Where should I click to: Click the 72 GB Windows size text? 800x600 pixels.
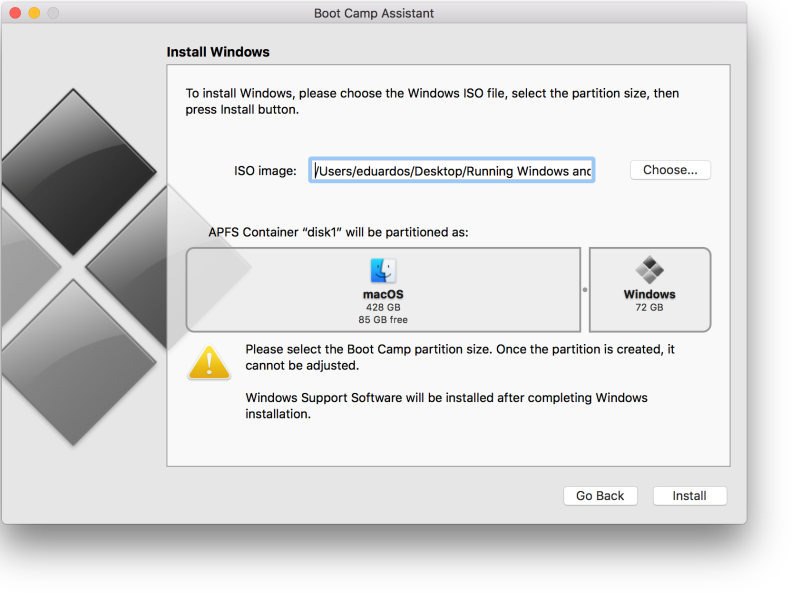650,308
